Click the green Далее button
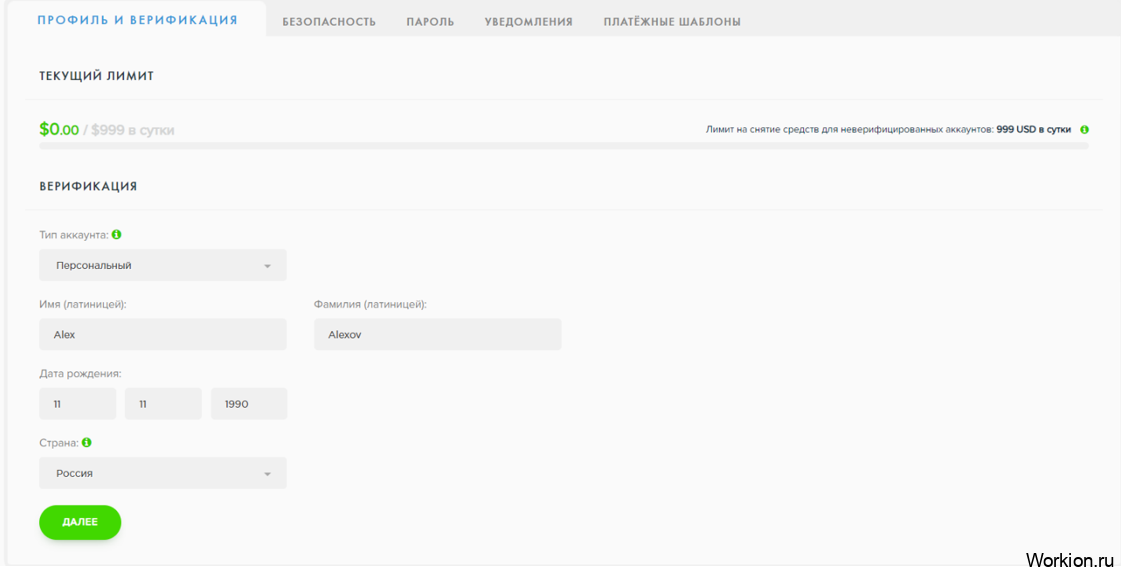Viewport: 1121px width, 574px height. coord(80,523)
